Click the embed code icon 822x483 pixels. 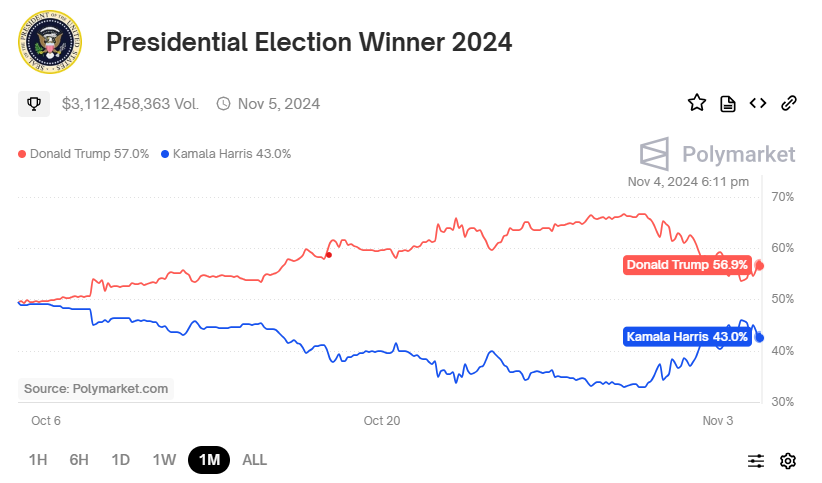[x=758, y=103]
